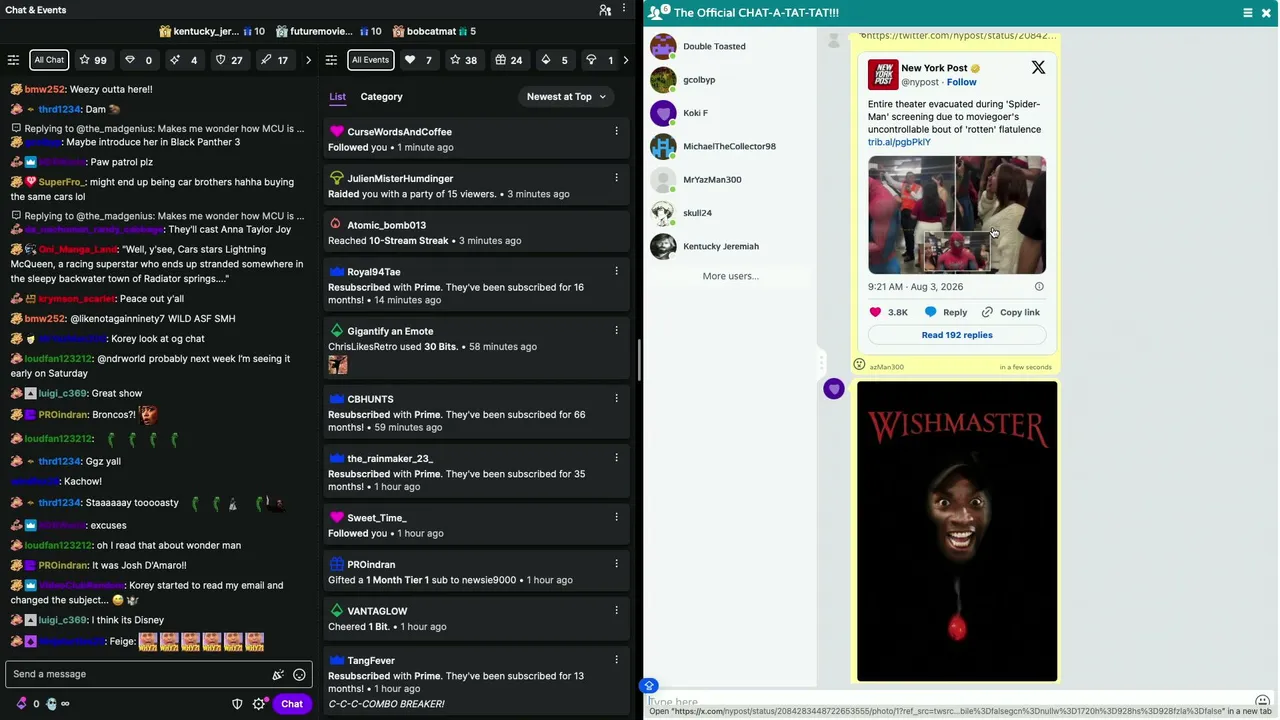Filter events by the count 1 chip
This screenshot has width=1280, height=720.
tap(599, 60)
